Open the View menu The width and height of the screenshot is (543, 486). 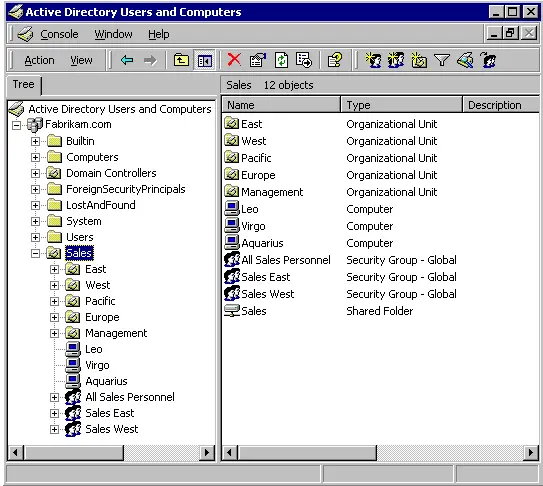[x=81, y=61]
